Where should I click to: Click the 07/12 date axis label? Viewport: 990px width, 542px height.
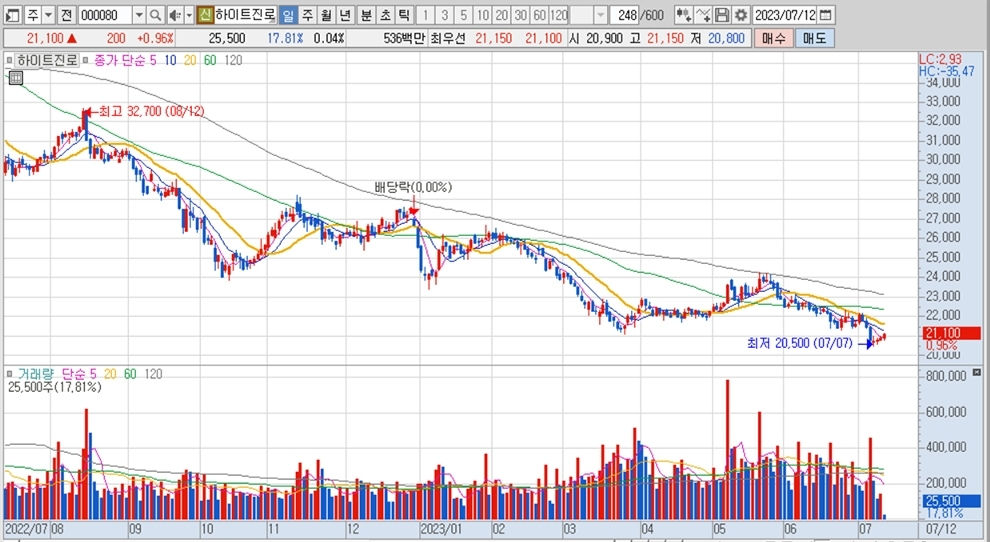click(941, 528)
